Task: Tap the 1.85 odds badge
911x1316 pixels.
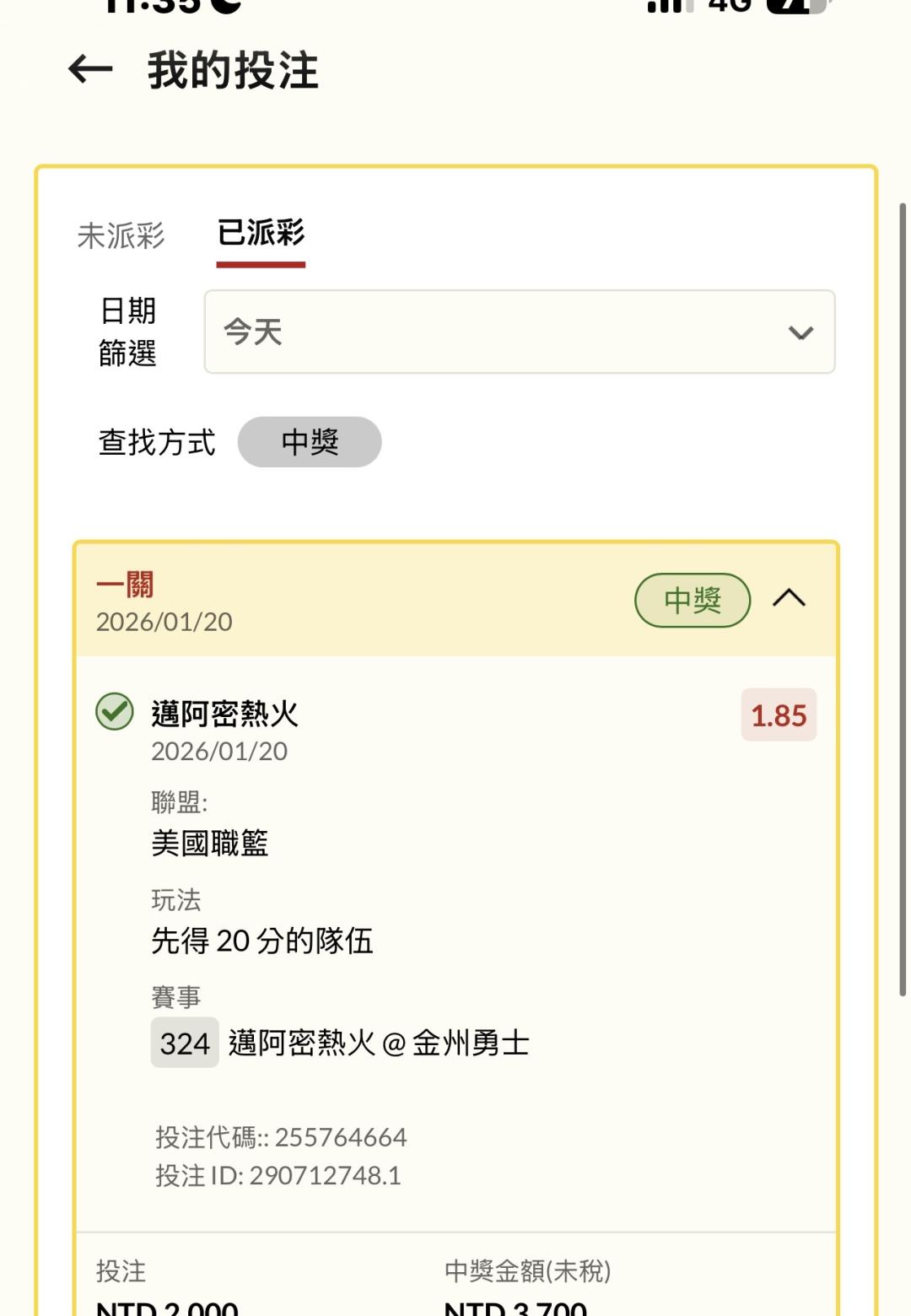Action: [779, 715]
